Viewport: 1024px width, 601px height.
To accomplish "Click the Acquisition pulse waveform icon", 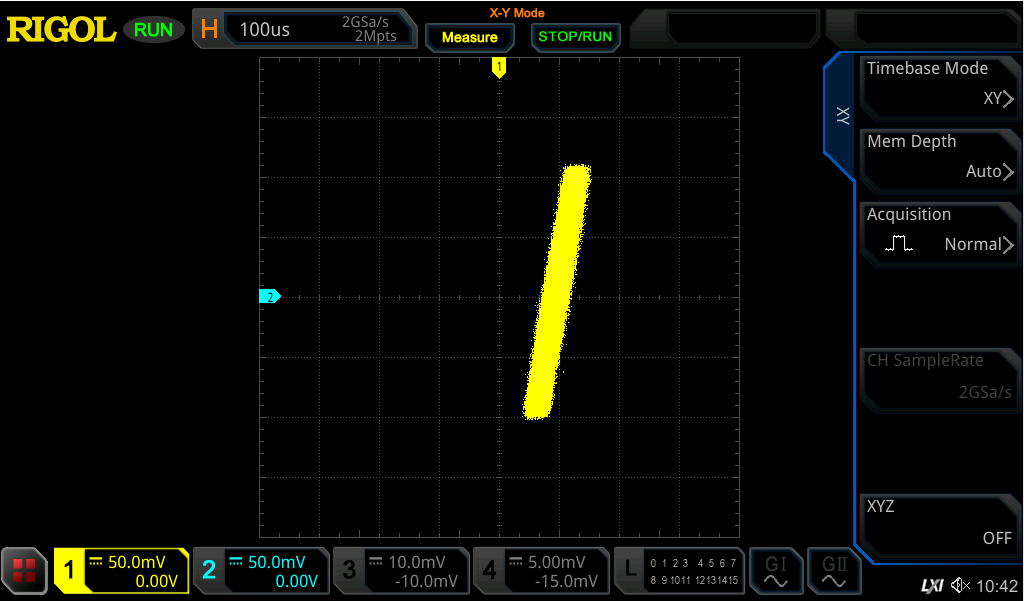I will 899,244.
